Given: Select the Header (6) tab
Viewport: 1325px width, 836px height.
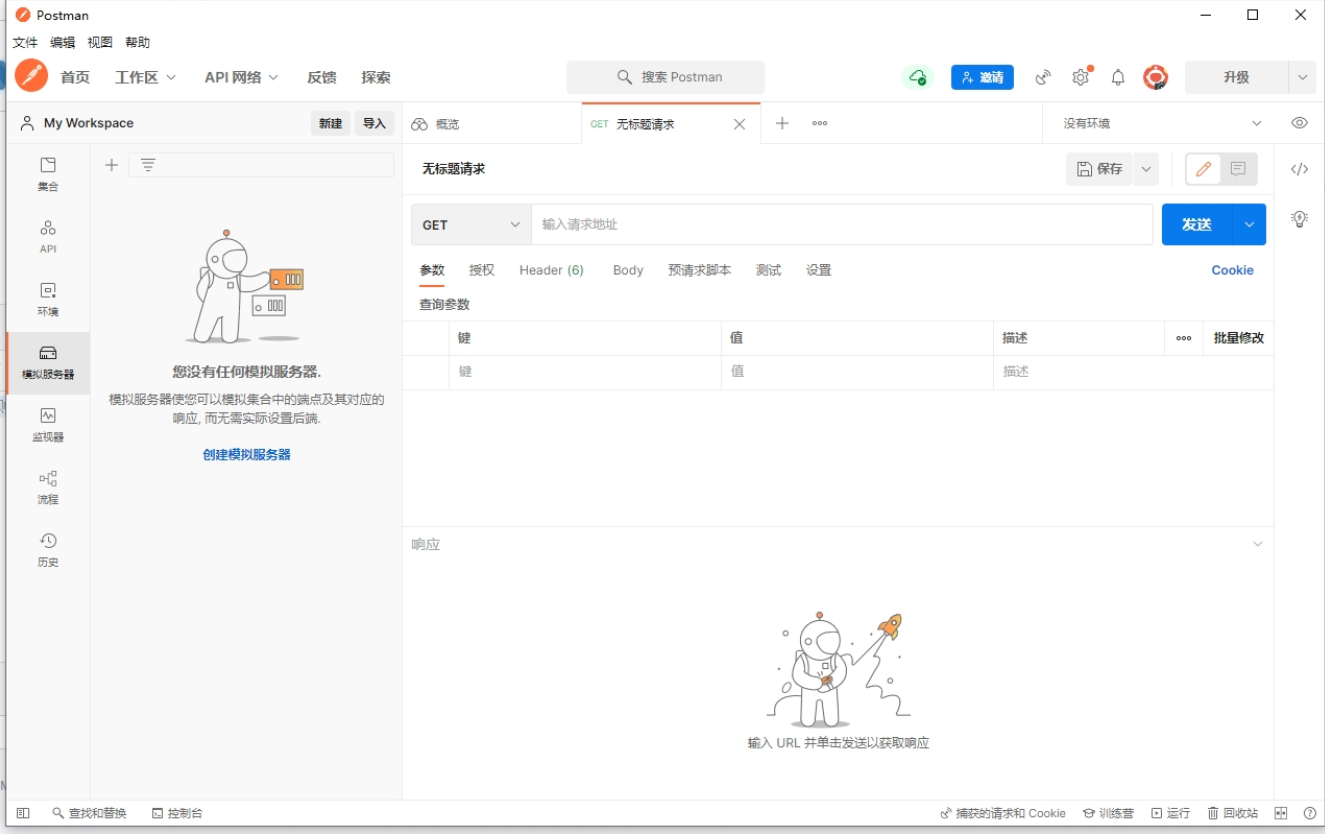Looking at the screenshot, I should [x=551, y=270].
